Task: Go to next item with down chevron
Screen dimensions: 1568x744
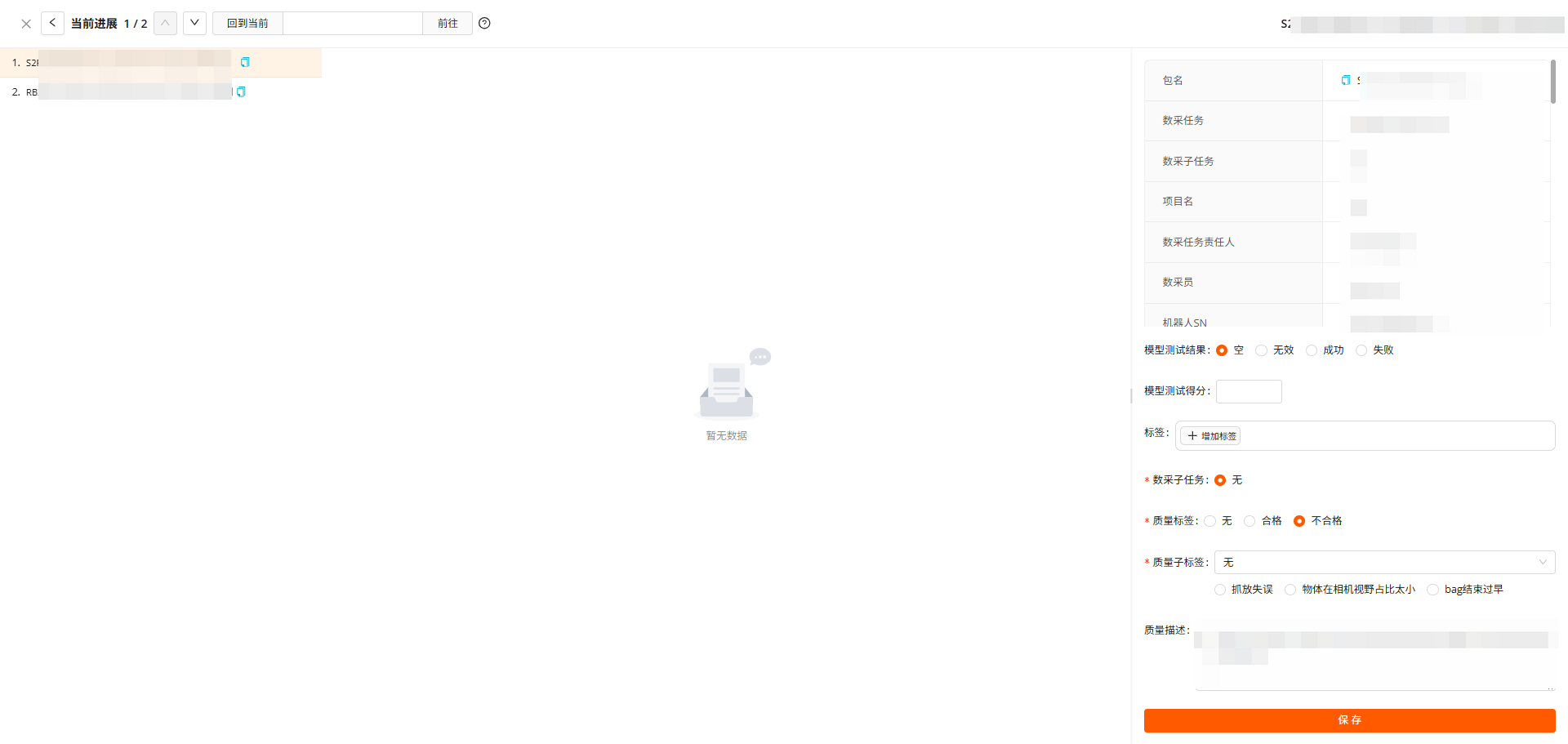Action: (x=194, y=23)
